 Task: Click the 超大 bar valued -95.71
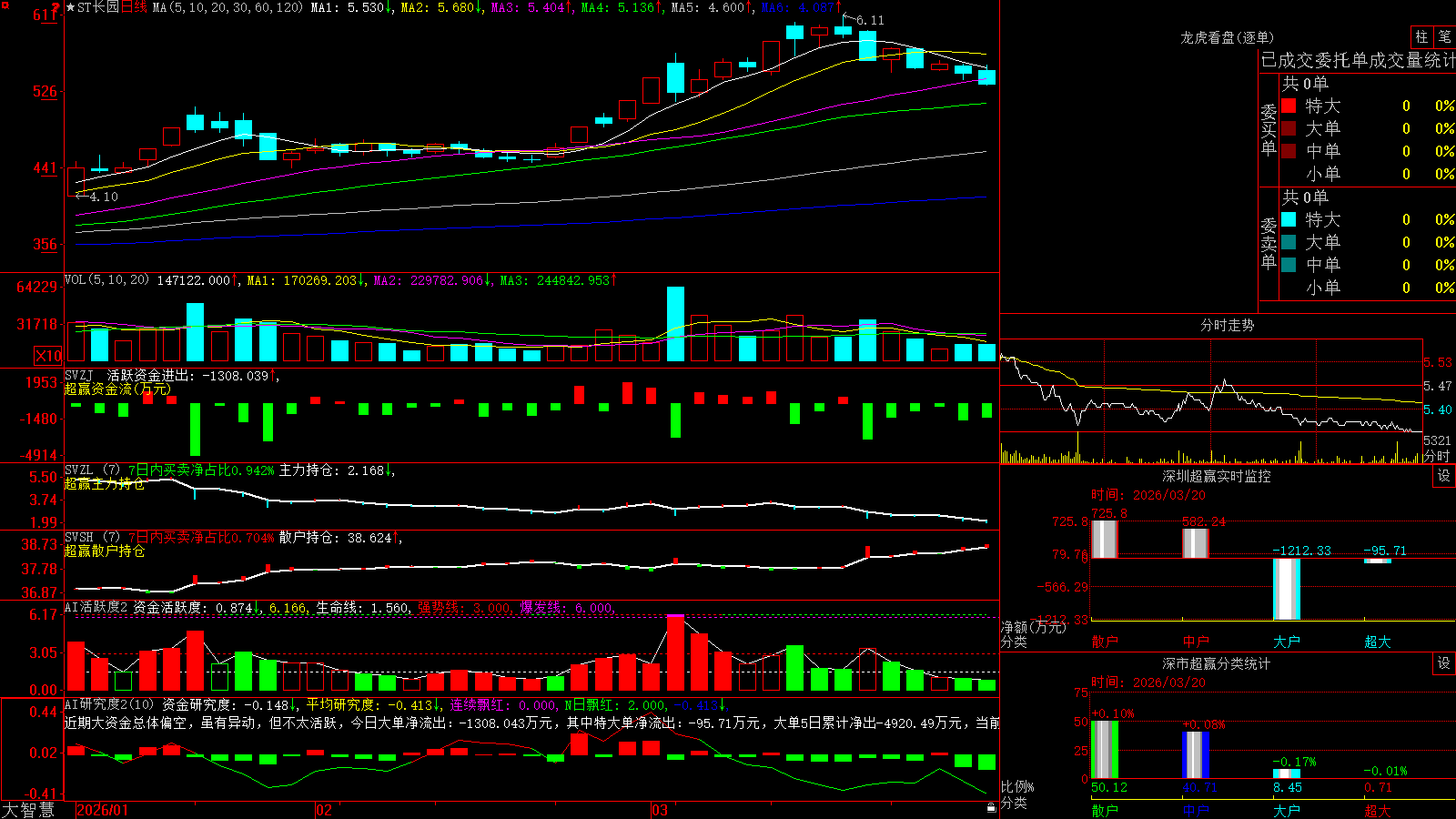click(1378, 561)
